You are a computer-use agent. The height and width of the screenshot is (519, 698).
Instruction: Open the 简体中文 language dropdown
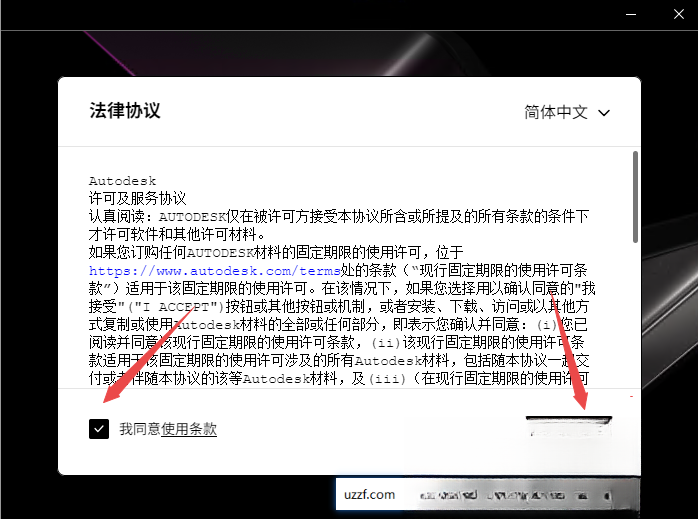[x=567, y=113]
